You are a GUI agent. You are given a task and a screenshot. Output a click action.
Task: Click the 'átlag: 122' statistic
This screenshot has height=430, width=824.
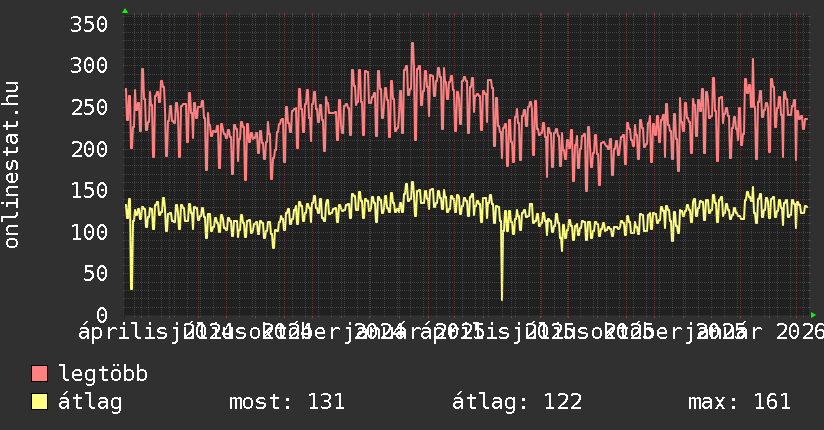pyautogui.click(x=517, y=402)
